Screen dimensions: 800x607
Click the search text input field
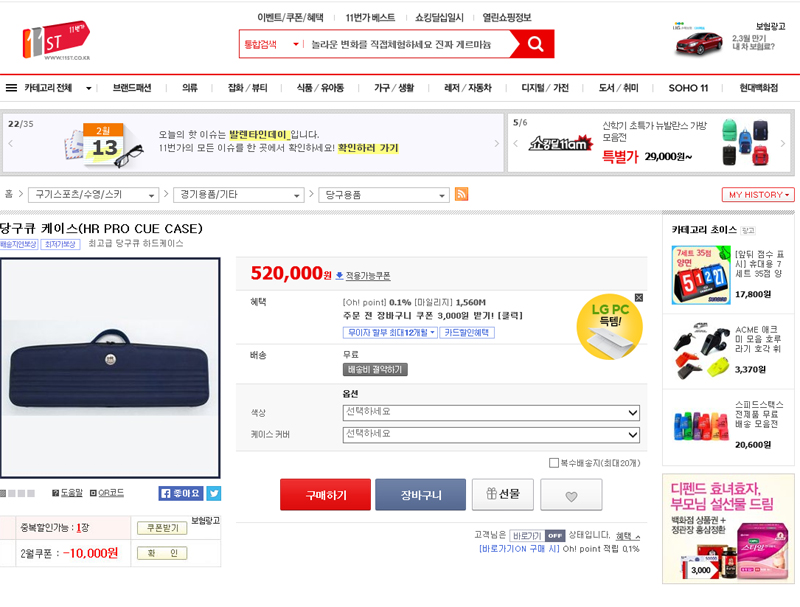tap(407, 44)
